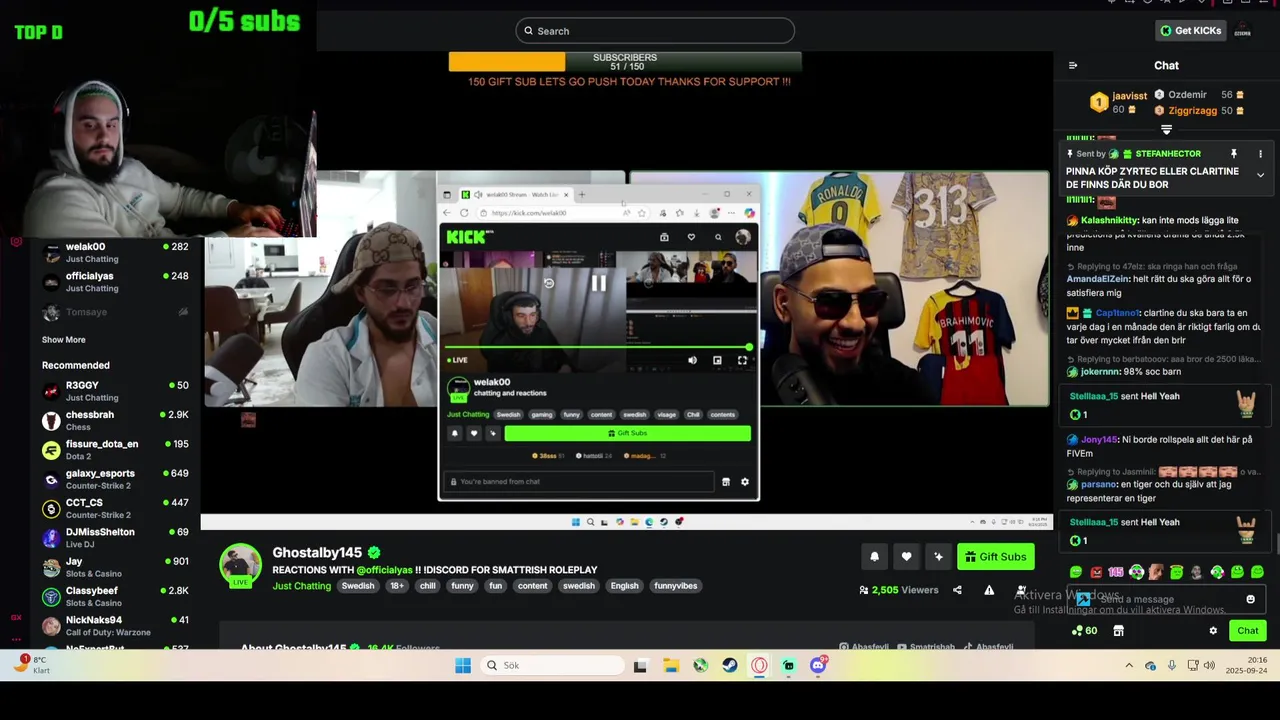Expand the chat leaderboard arrow
Image resolution: width=1280 pixels, height=720 pixels.
click(1166, 130)
